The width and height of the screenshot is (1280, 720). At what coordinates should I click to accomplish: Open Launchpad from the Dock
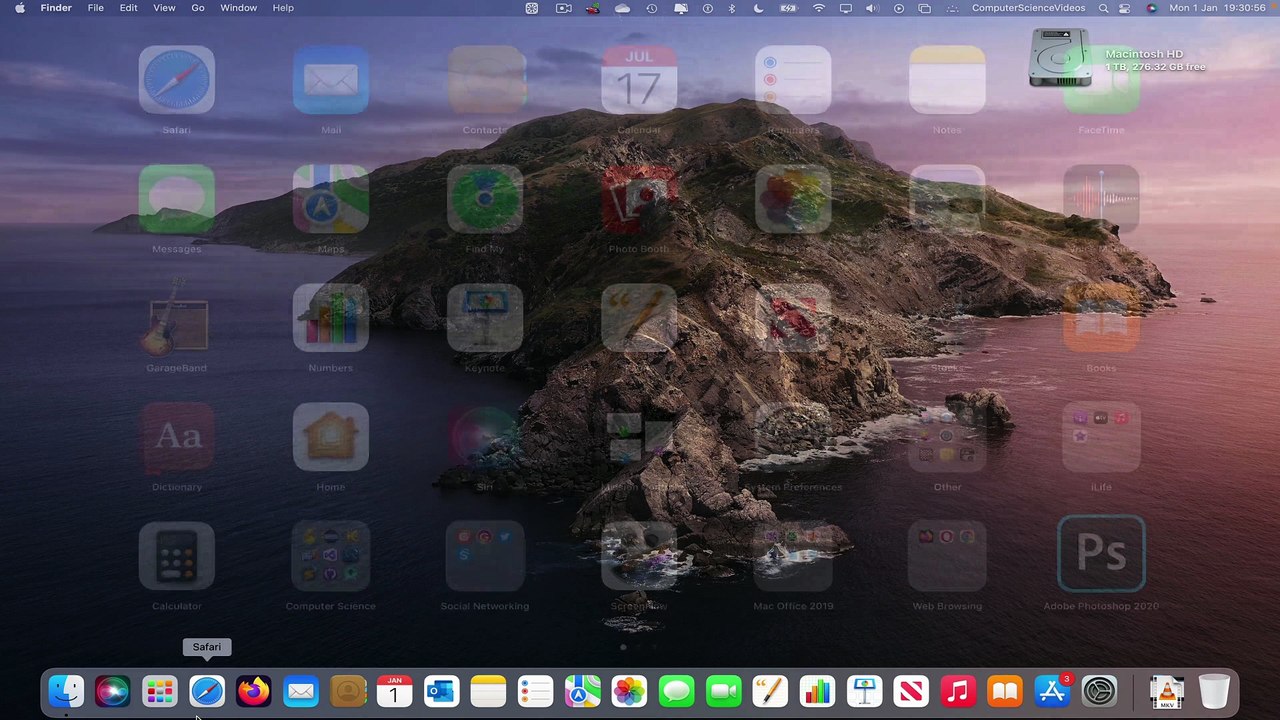[x=160, y=691]
